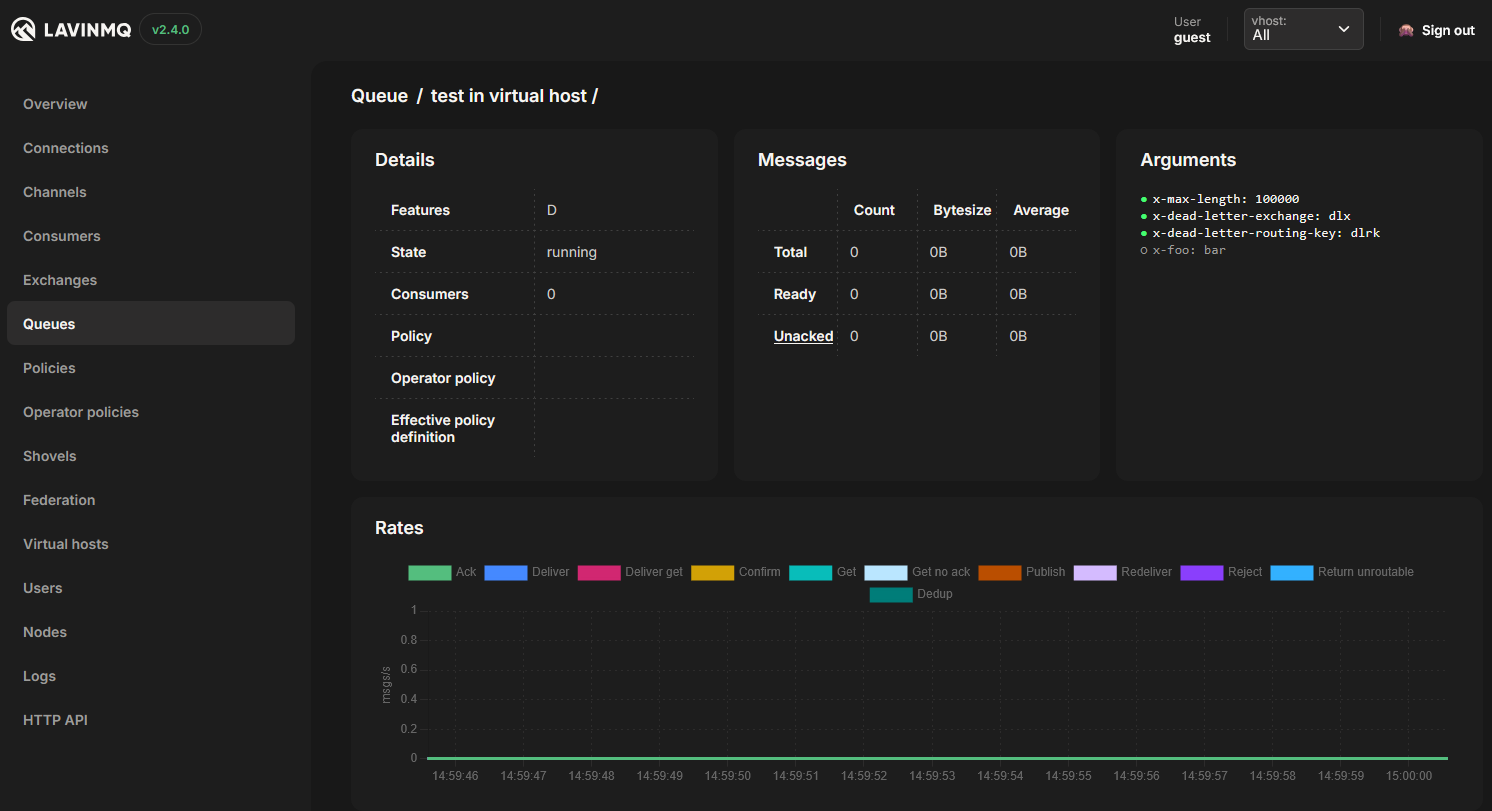Toggle the Reject legend entry
The height and width of the screenshot is (811, 1492).
click(x=1221, y=572)
